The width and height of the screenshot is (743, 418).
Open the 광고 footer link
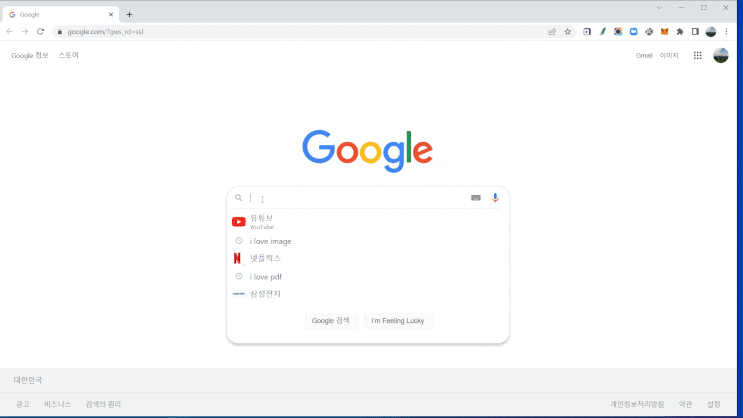pyautogui.click(x=23, y=404)
